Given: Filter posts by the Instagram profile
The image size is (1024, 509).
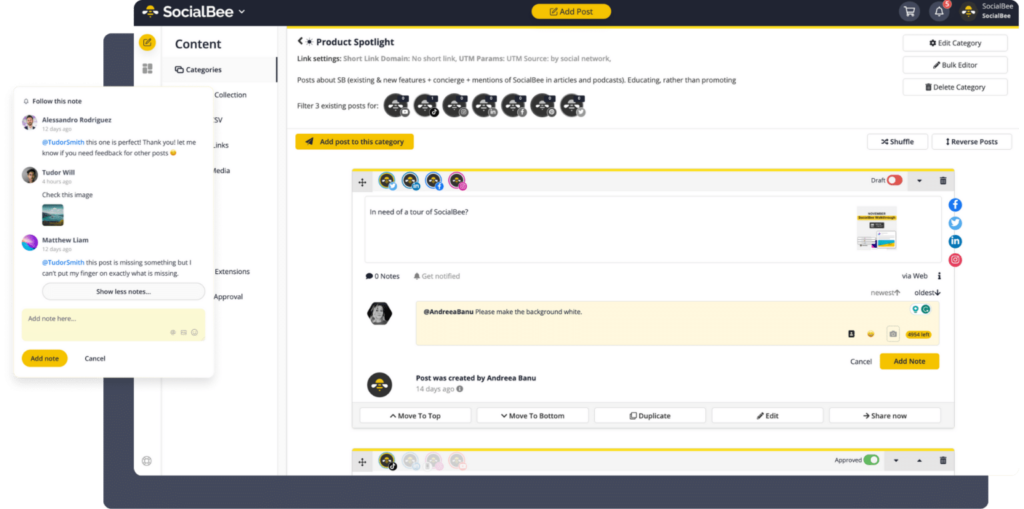Looking at the screenshot, I should pos(455,105).
